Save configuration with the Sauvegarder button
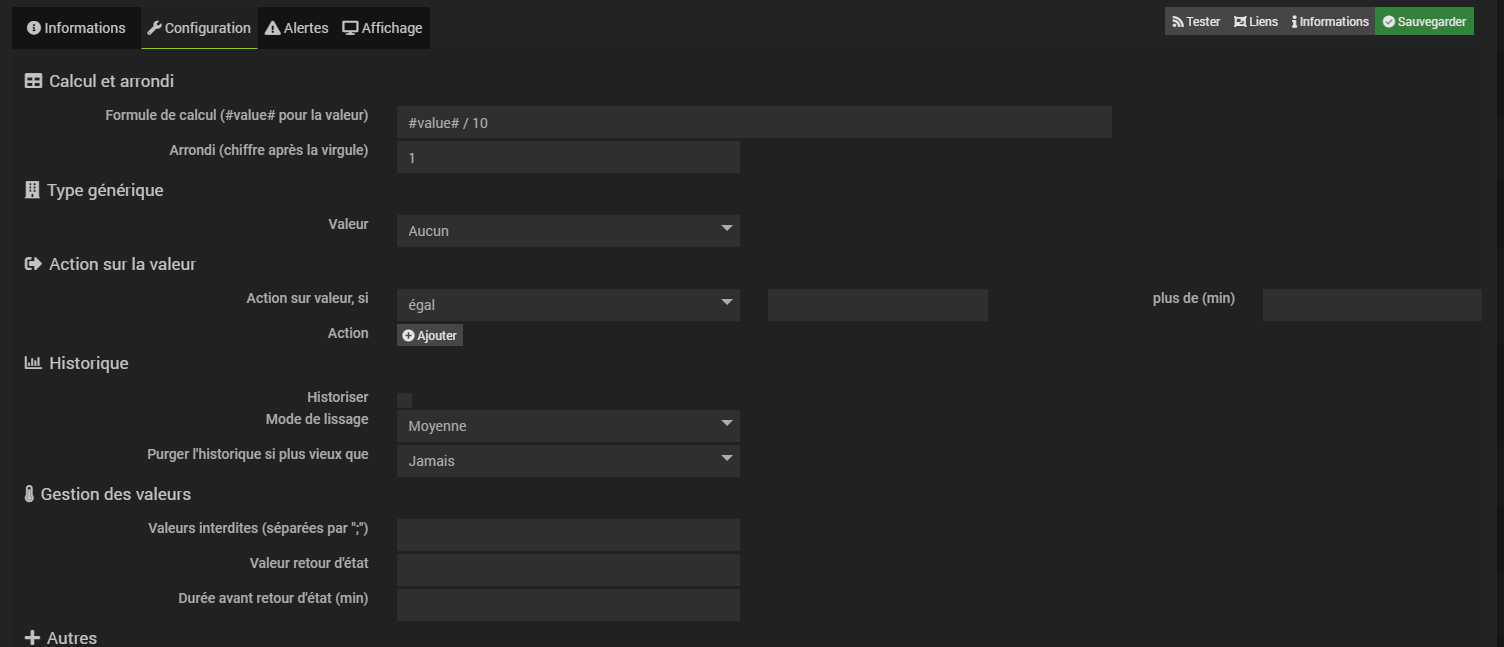The width and height of the screenshot is (1504, 647). coord(1424,22)
